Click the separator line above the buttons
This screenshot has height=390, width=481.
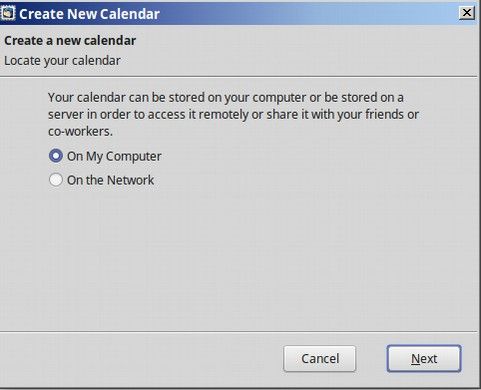pyautogui.click(x=239, y=332)
